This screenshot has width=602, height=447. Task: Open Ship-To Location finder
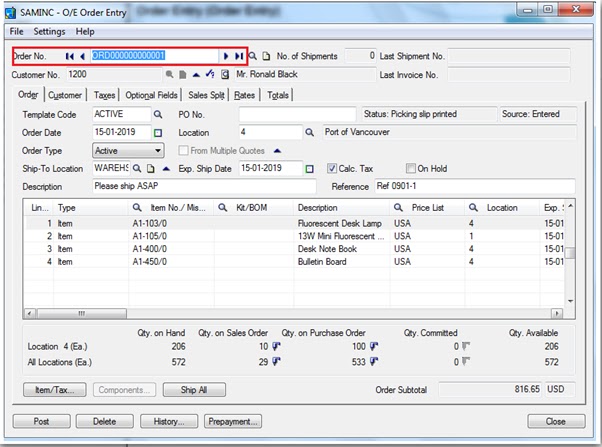click(x=137, y=169)
